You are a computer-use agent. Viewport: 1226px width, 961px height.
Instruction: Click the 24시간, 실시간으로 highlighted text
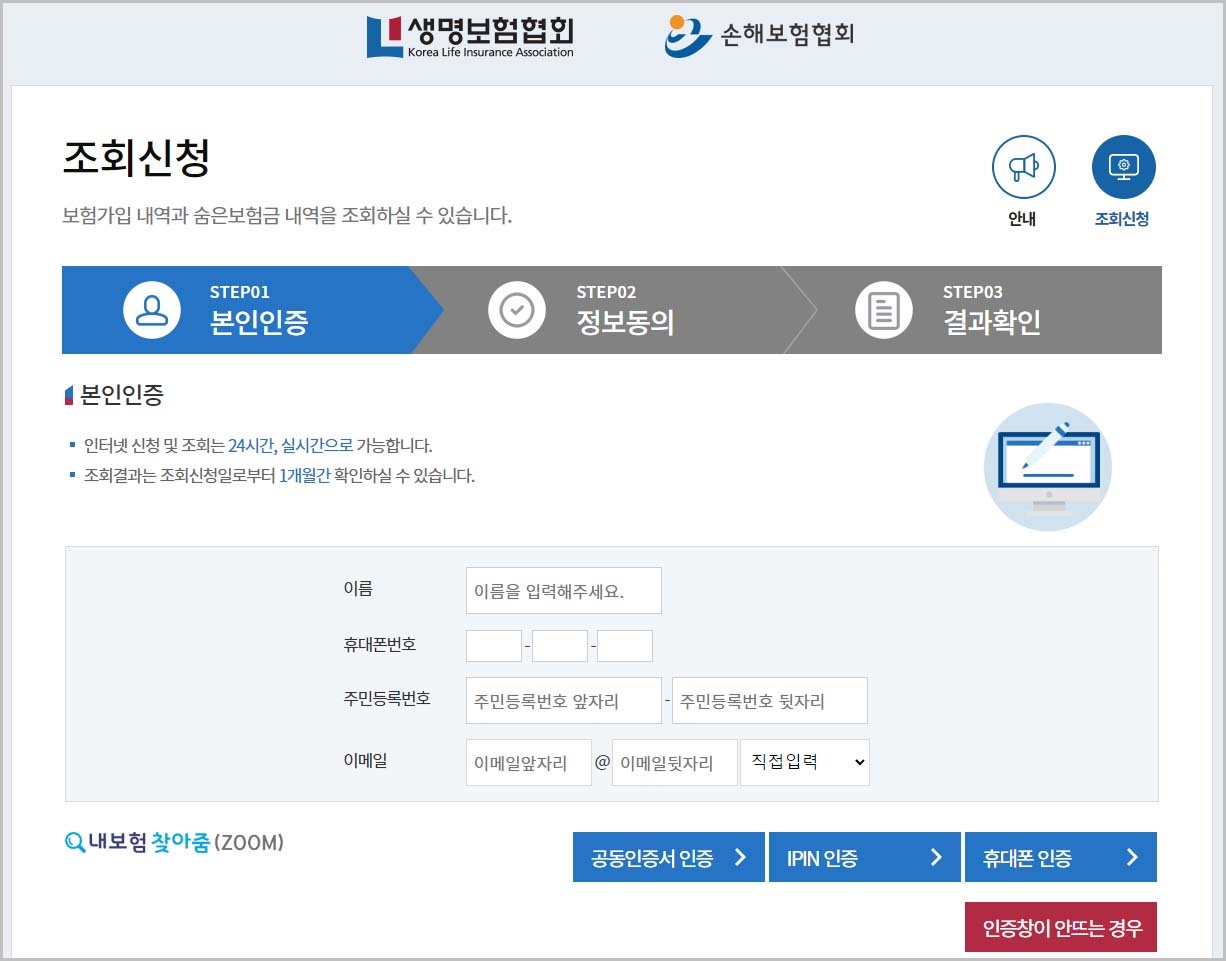(290, 446)
